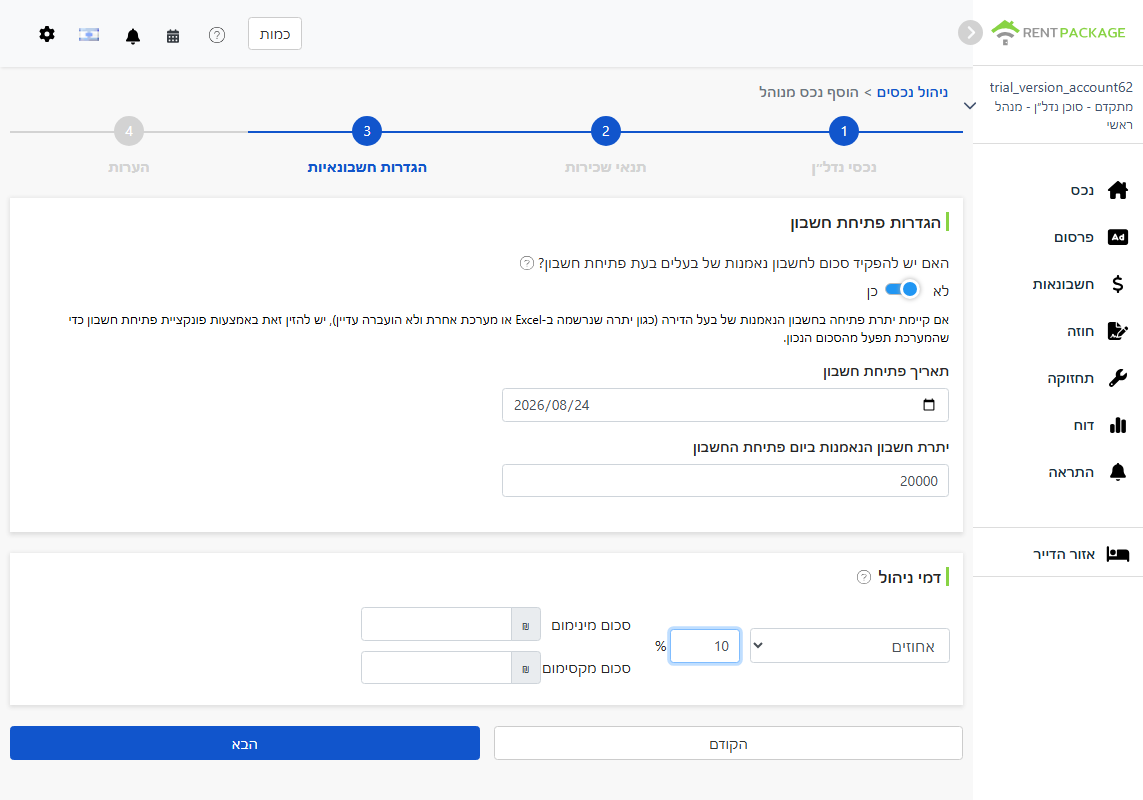Toggle the owner trust deposit switch
This screenshot has height=800, width=1143.
902,290
